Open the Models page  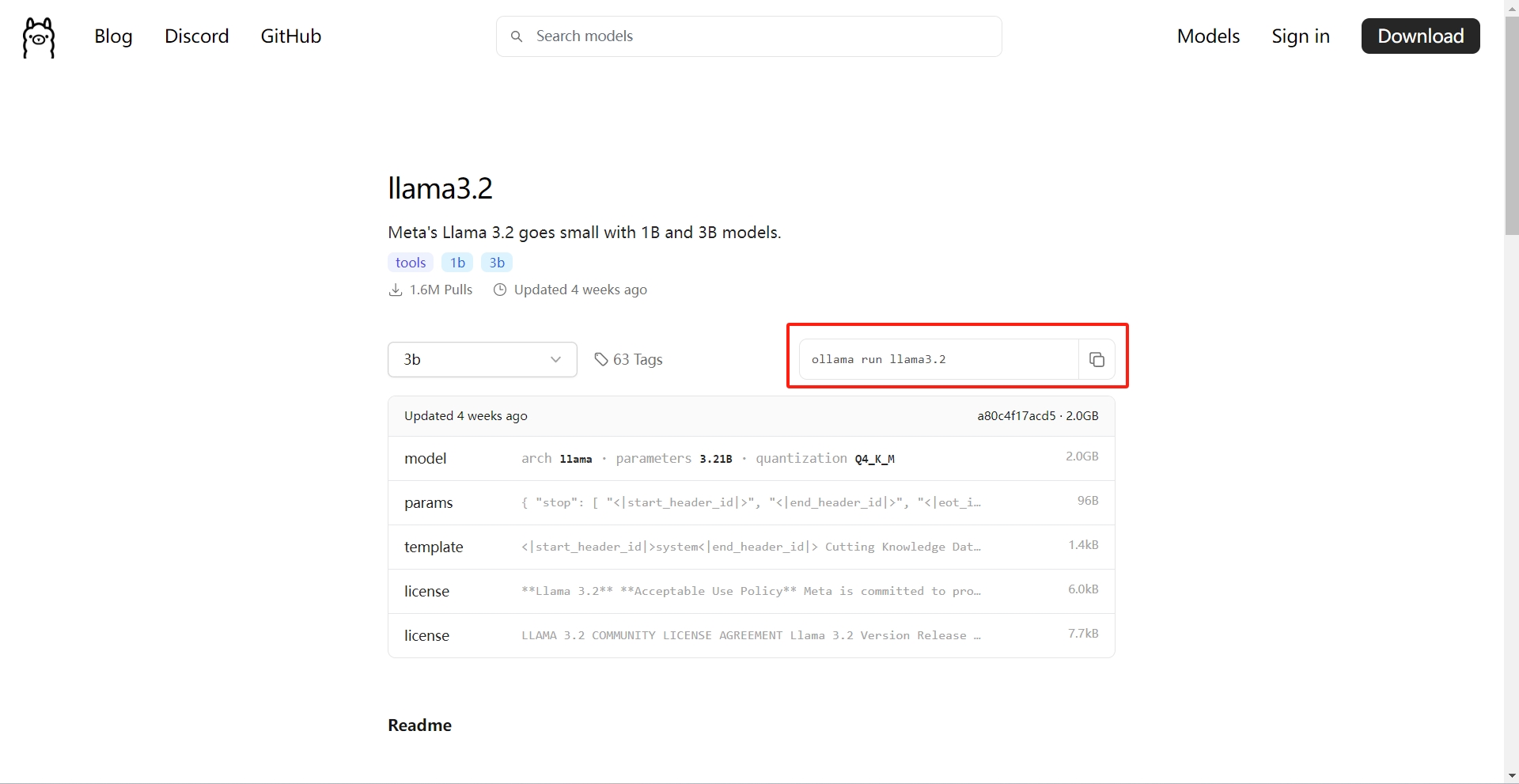1208,36
